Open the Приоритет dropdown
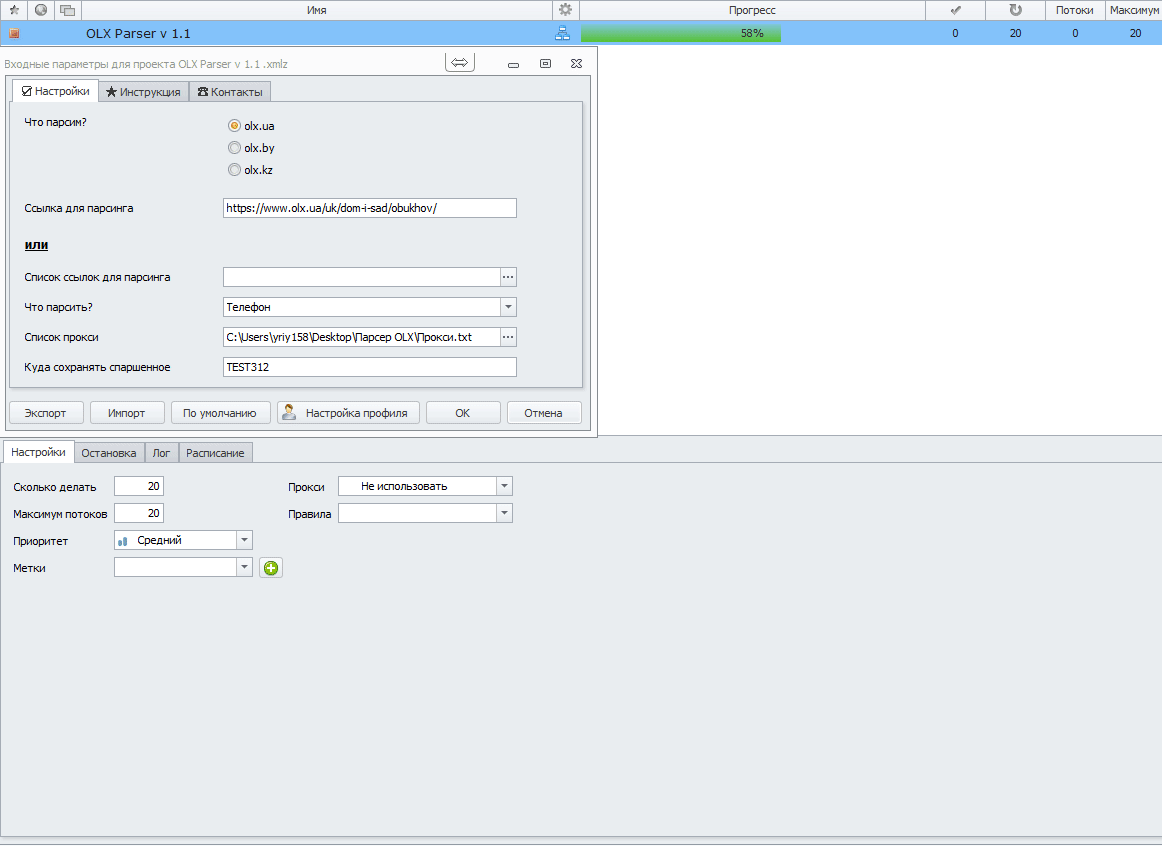1162x846 pixels. 245,540
